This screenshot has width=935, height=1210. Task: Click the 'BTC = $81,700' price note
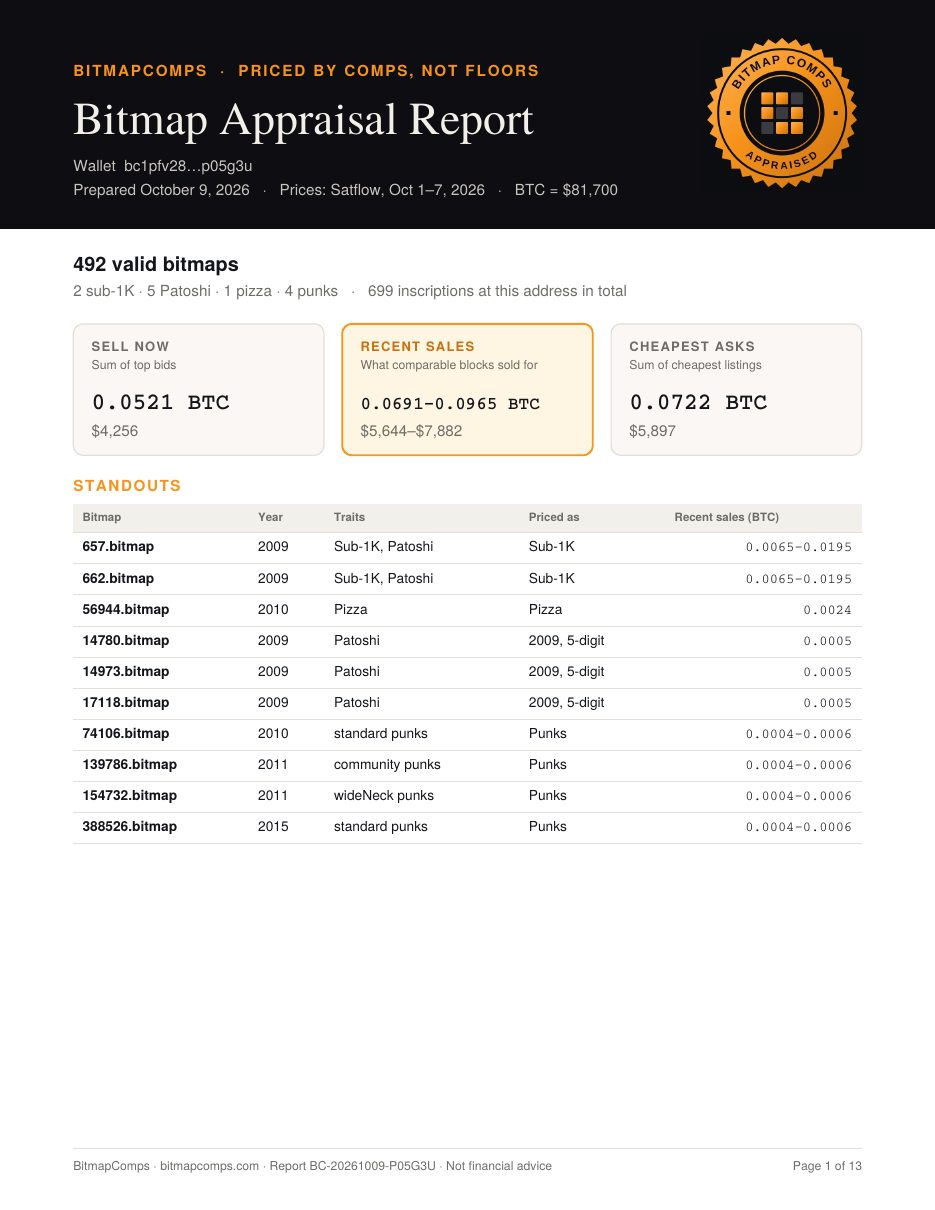coord(566,189)
